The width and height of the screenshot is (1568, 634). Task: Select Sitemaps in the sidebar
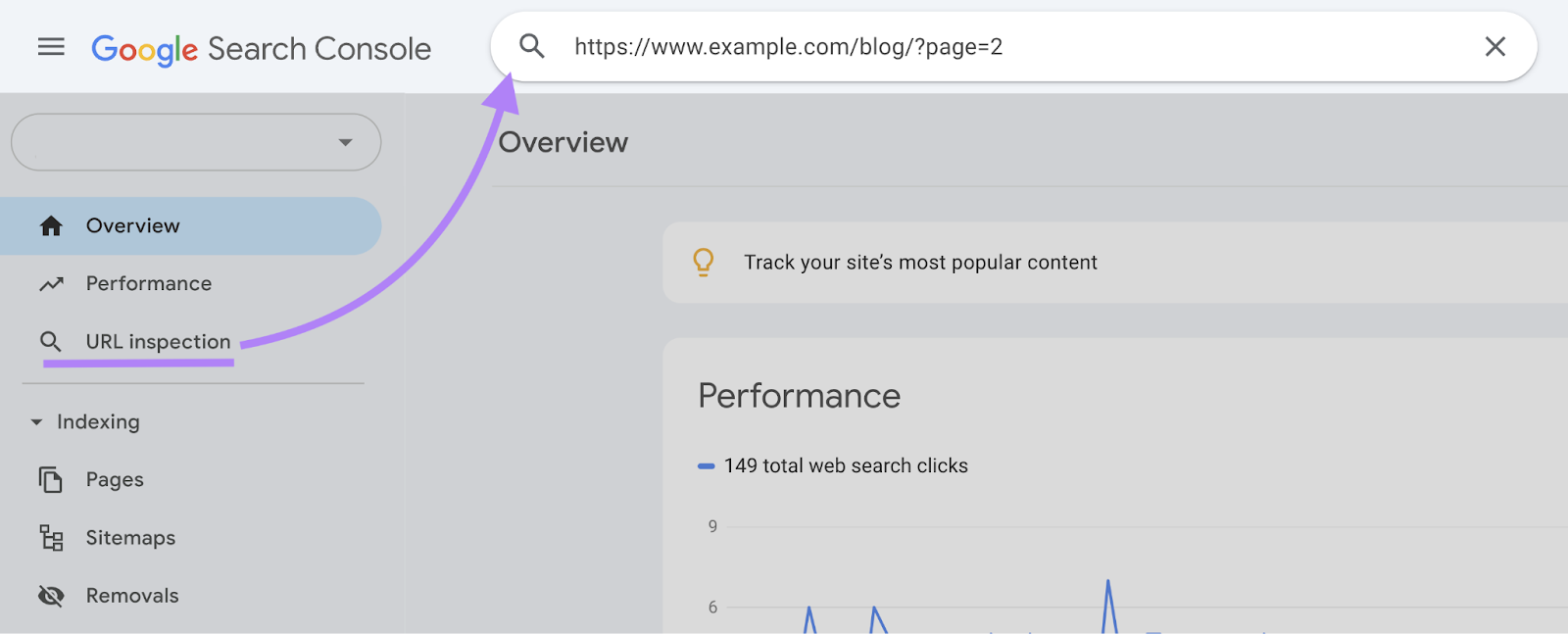tap(130, 537)
